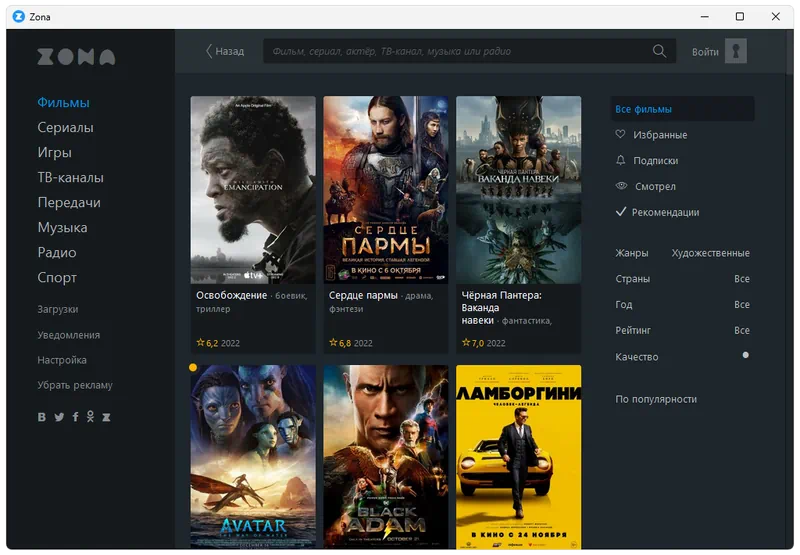The image size is (800, 555).
Task: Open Настройка settings page
Action: point(62,360)
